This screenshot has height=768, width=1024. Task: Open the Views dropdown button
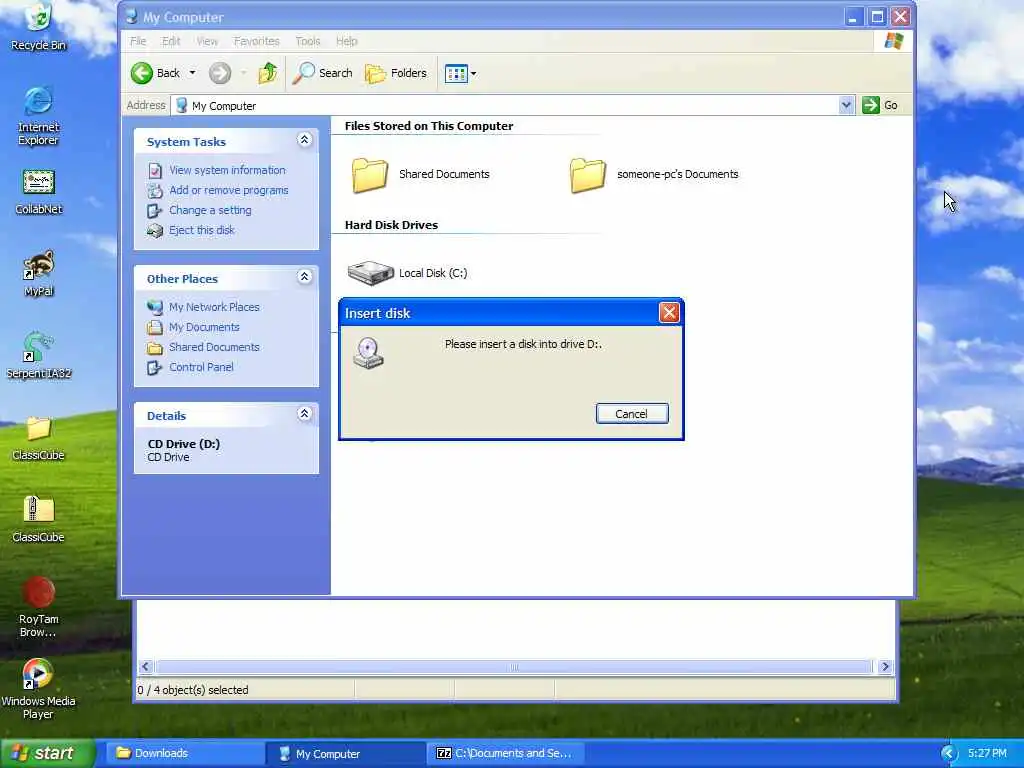pyautogui.click(x=460, y=74)
